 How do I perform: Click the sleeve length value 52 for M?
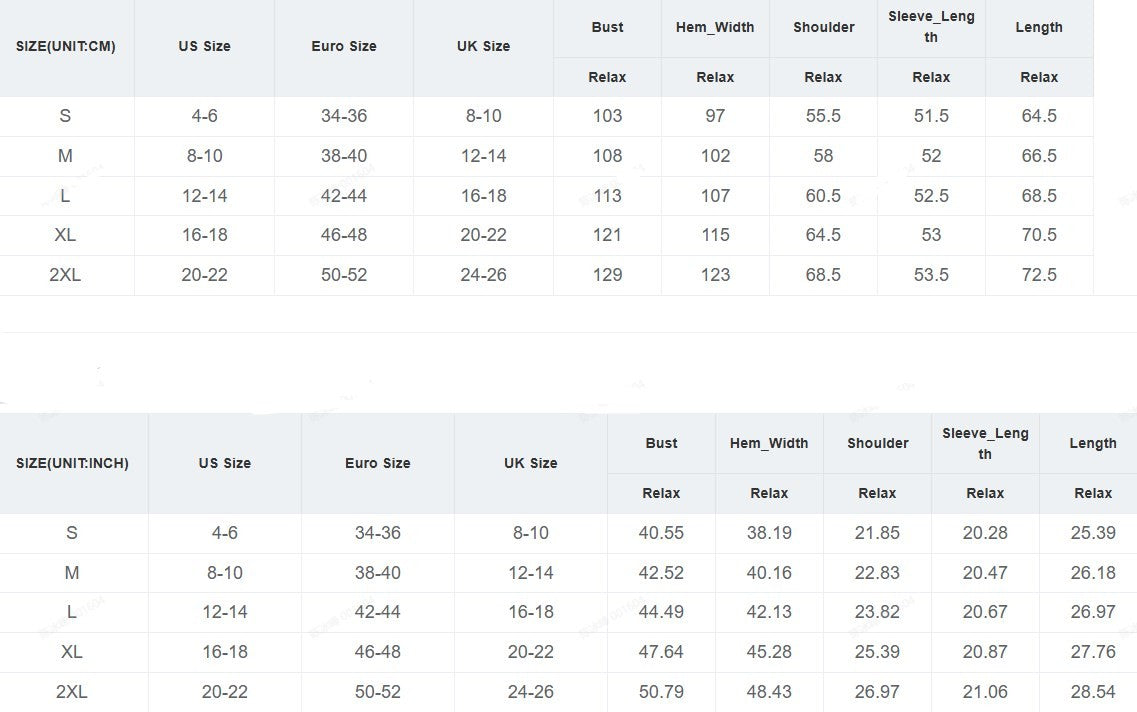(931, 156)
